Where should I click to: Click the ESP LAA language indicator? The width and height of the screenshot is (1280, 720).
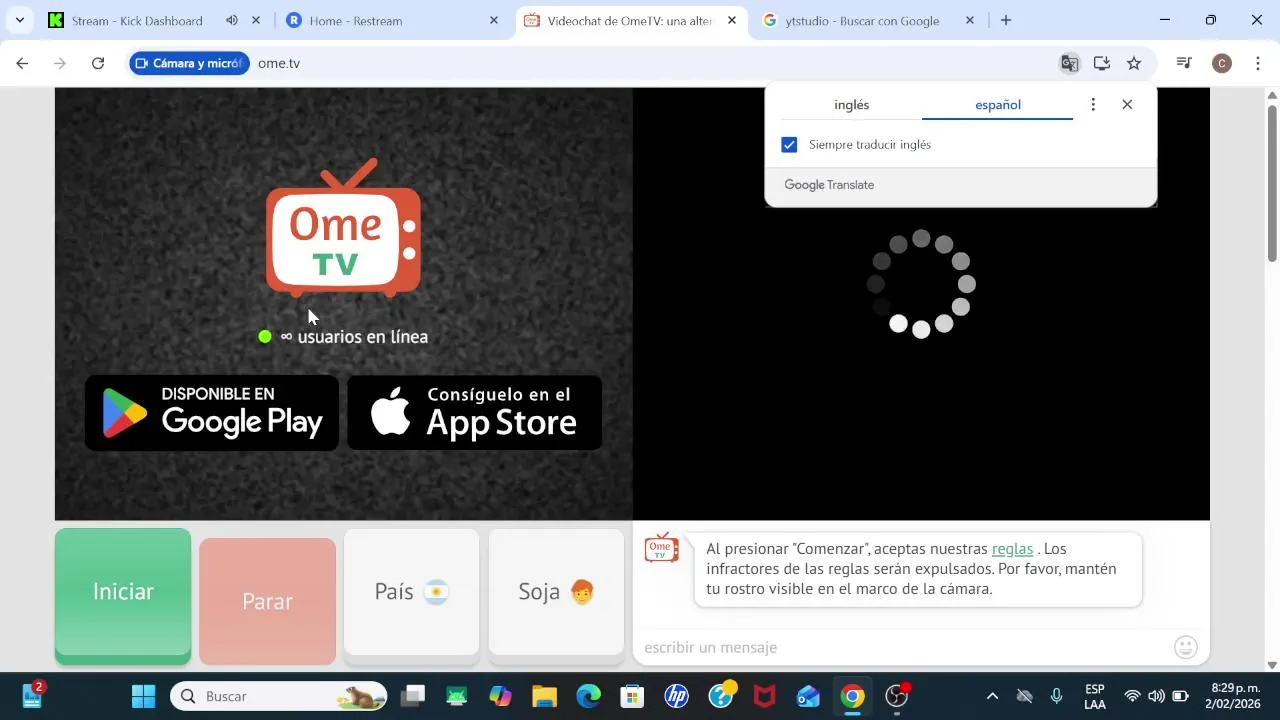click(1094, 696)
